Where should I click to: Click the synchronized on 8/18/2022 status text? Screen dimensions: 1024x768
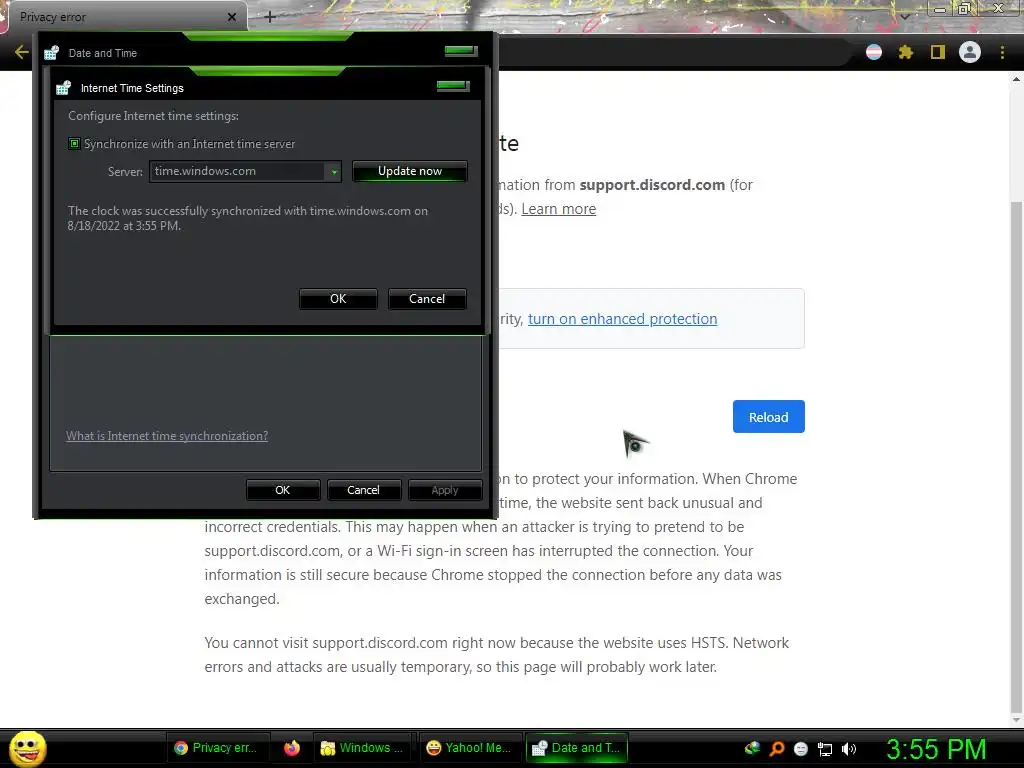tap(248, 218)
